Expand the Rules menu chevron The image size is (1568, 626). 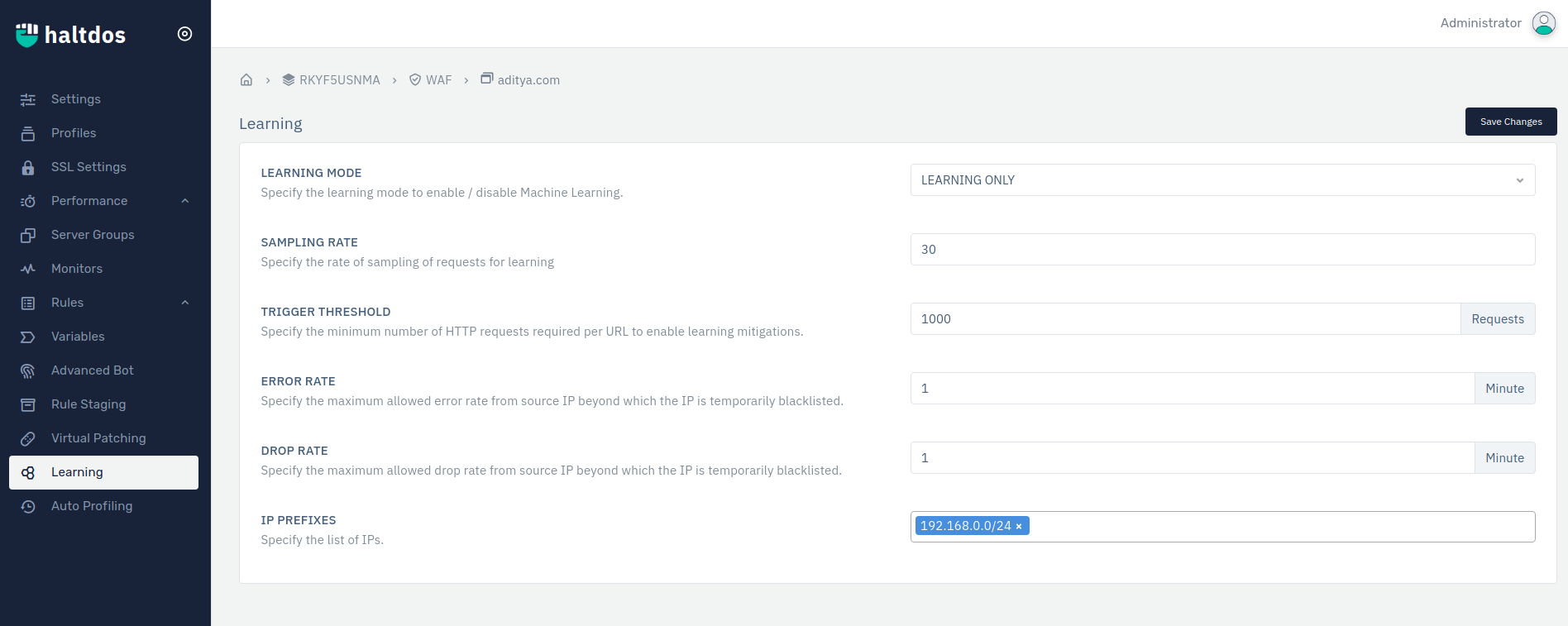click(185, 303)
